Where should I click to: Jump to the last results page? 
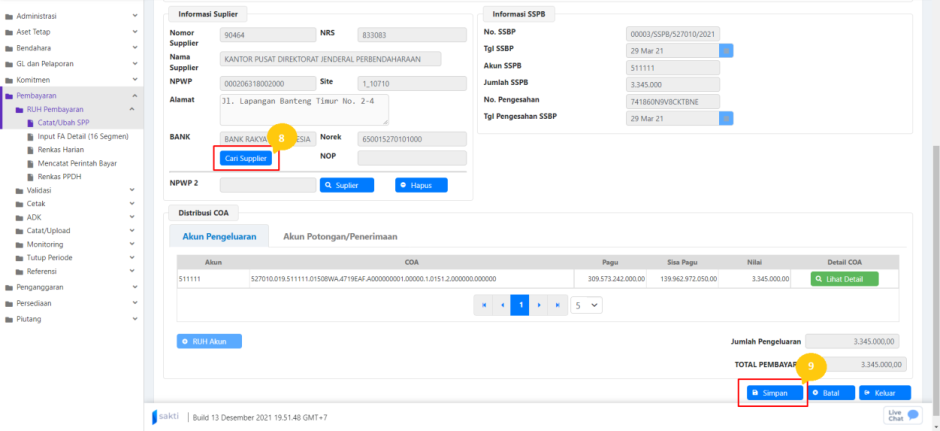(x=556, y=305)
